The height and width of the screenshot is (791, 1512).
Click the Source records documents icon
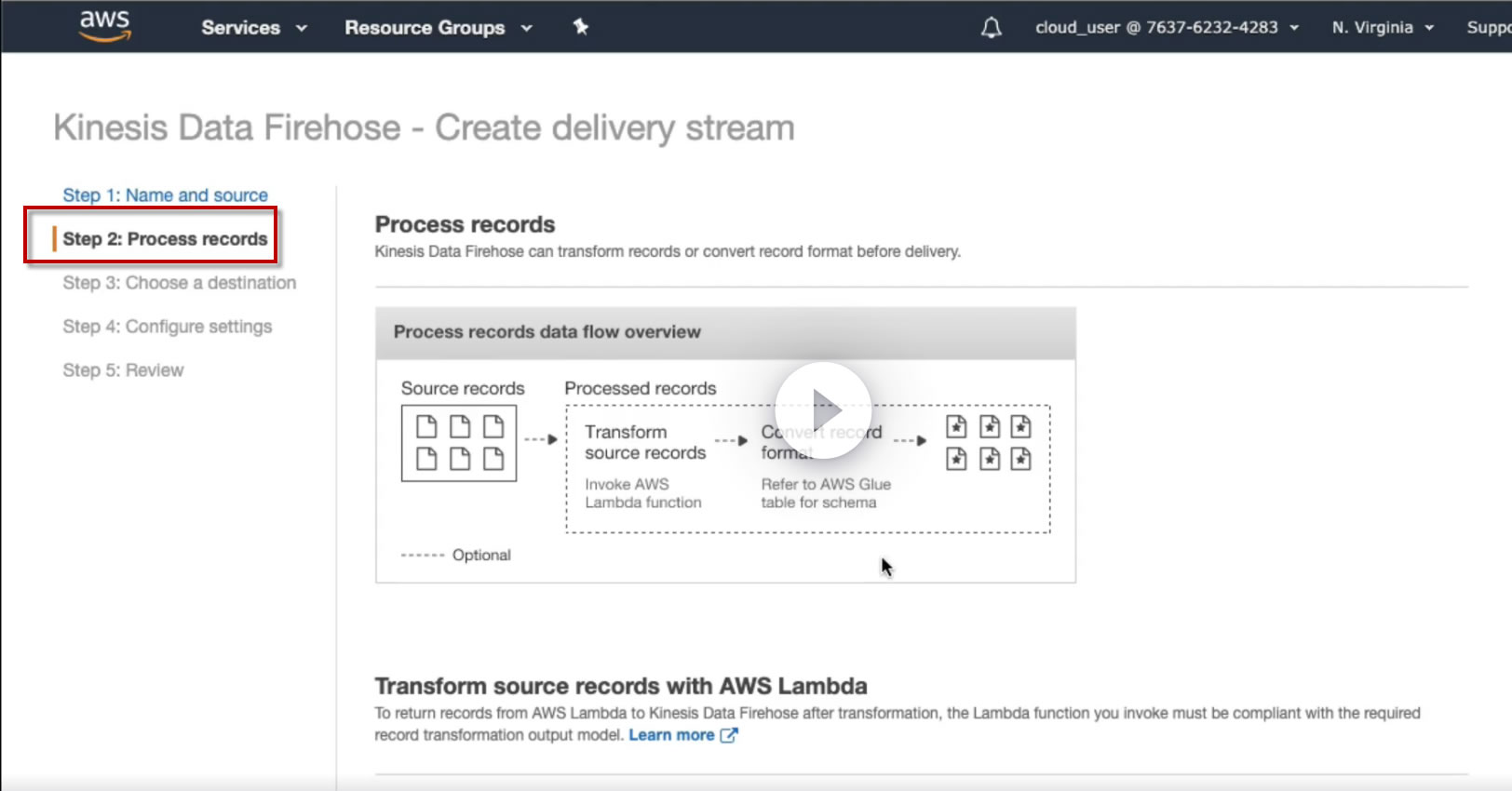(x=459, y=443)
